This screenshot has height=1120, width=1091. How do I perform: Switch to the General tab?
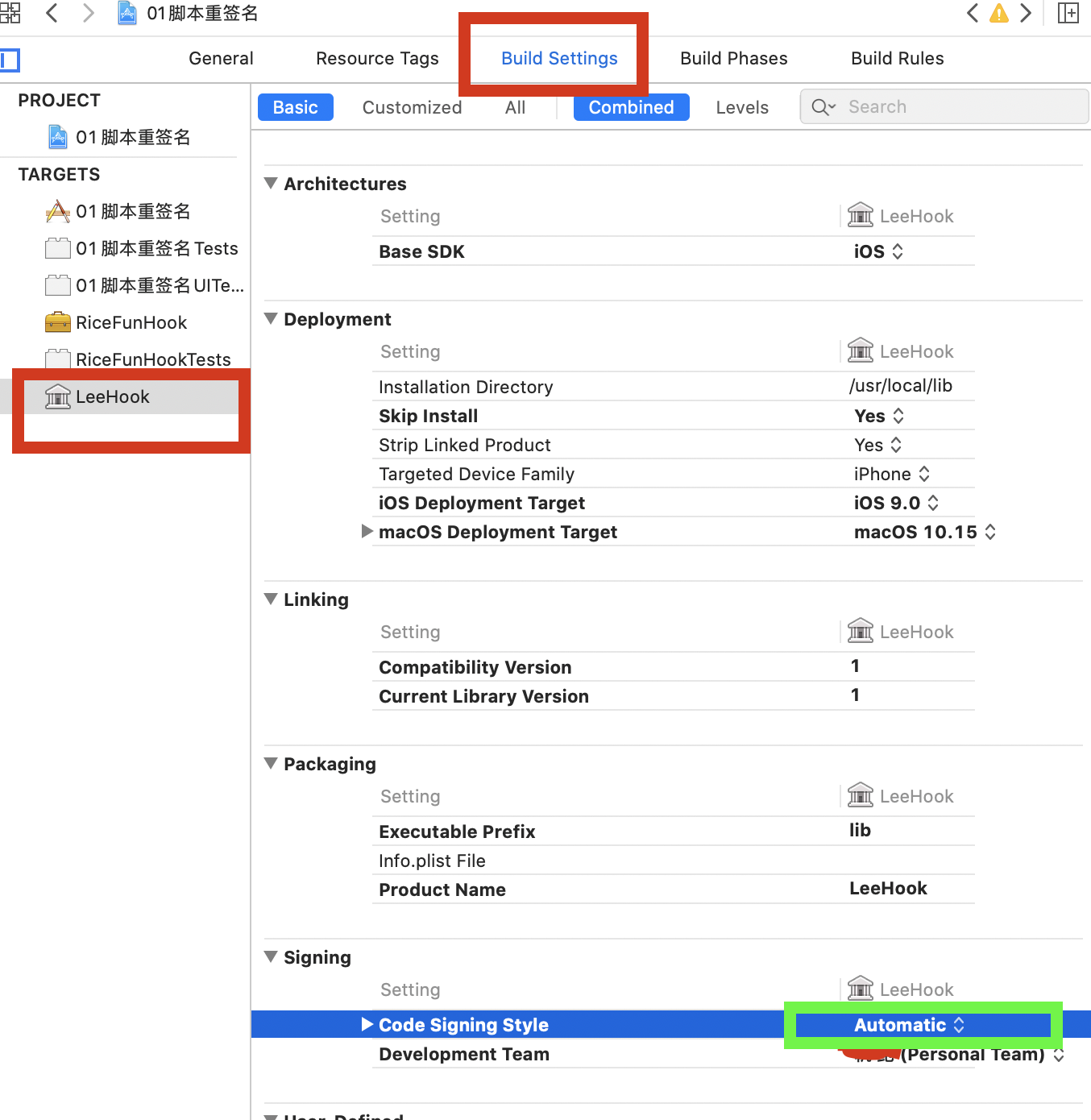(221, 58)
